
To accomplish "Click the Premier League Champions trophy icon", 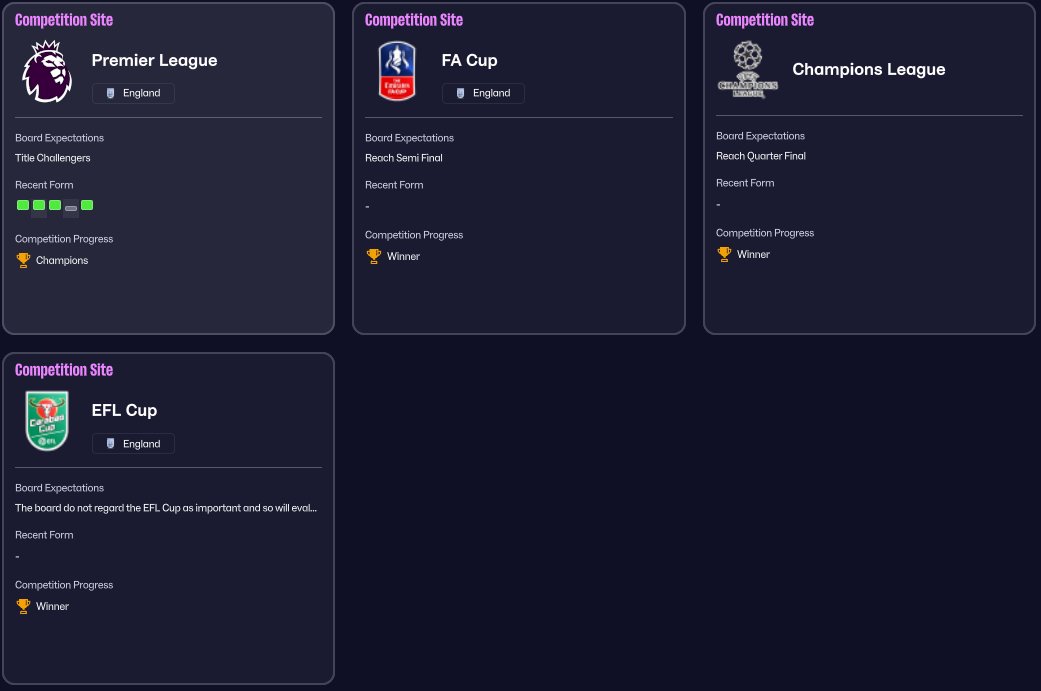I will (23, 260).
